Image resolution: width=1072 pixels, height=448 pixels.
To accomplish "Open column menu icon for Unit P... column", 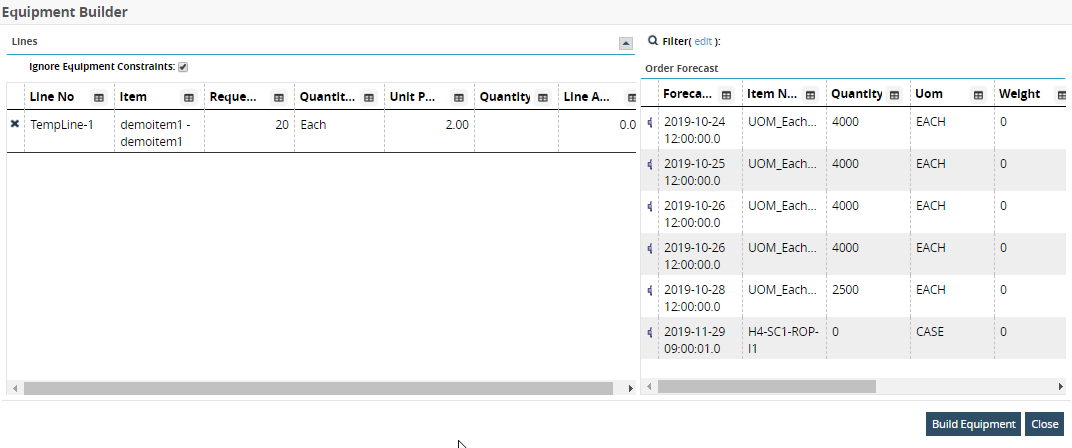I will click(459, 98).
